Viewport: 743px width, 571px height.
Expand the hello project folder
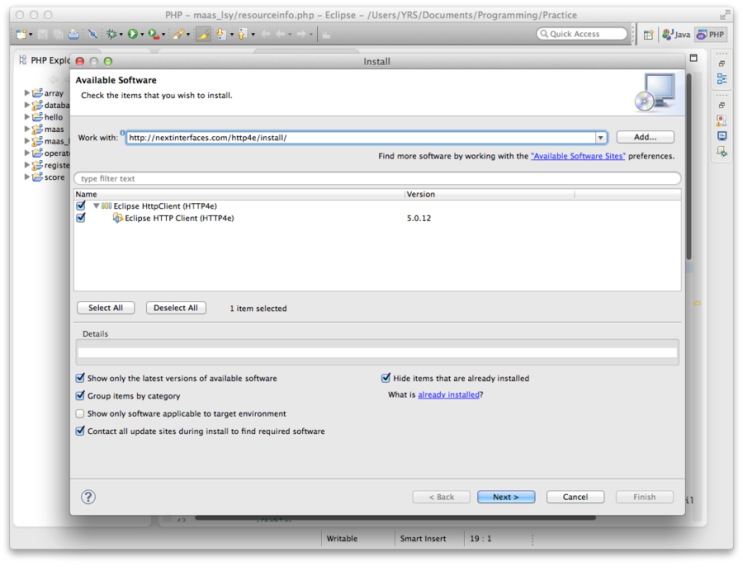[27, 117]
